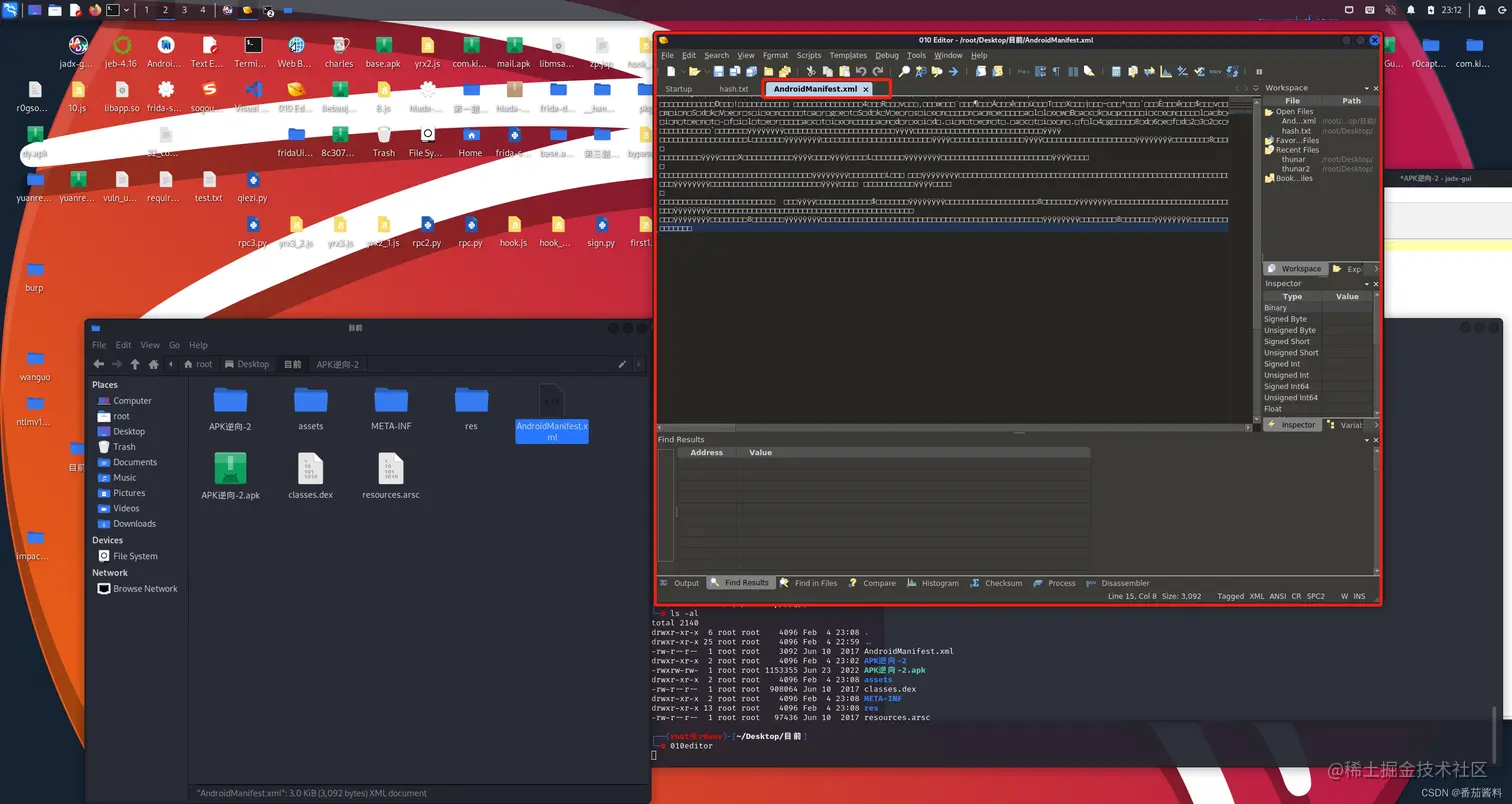The width and height of the screenshot is (1512, 804).
Task: Click the Calculator icon in 010 Editor toolbar
Action: click(x=1116, y=71)
